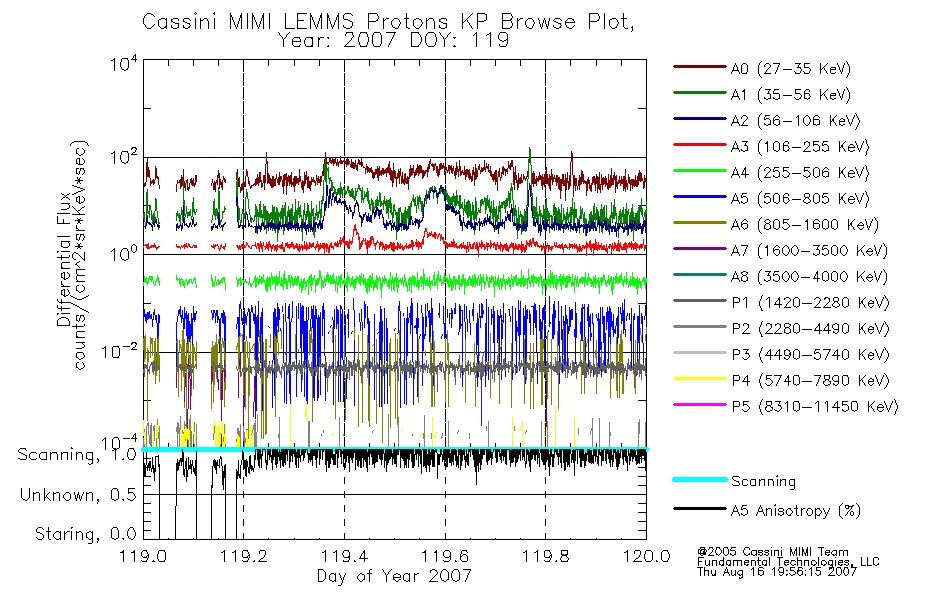The height and width of the screenshot is (600, 950).
Task: Click the dark green A1 legend line
Action: pyautogui.click(x=699, y=93)
